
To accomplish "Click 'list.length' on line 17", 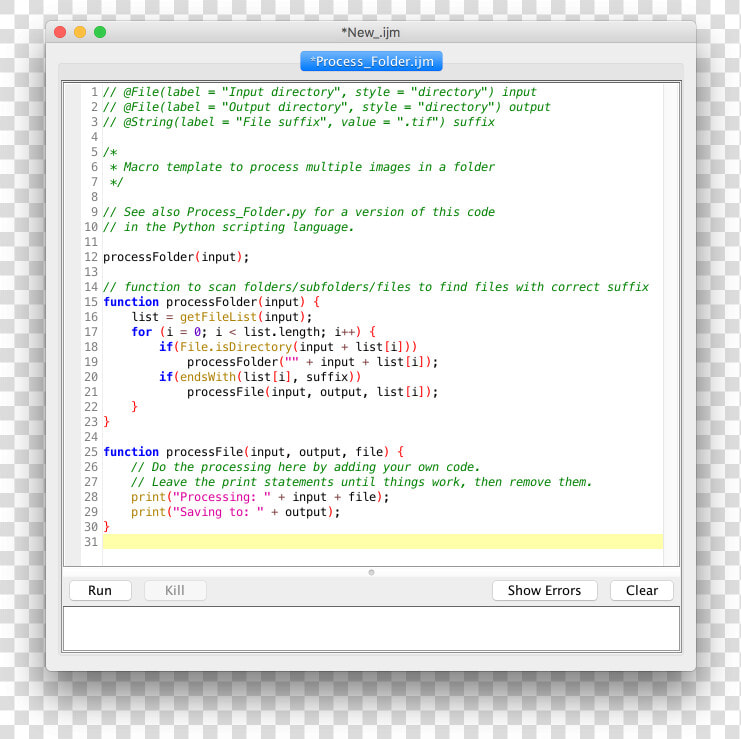I will tap(282, 332).
